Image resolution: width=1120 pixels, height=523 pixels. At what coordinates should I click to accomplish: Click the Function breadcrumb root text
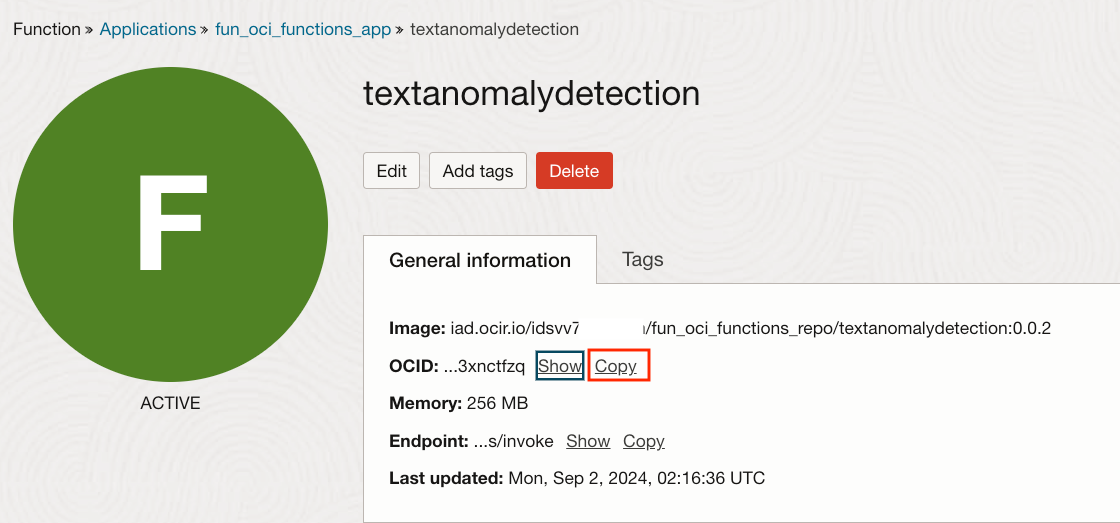click(x=46, y=29)
